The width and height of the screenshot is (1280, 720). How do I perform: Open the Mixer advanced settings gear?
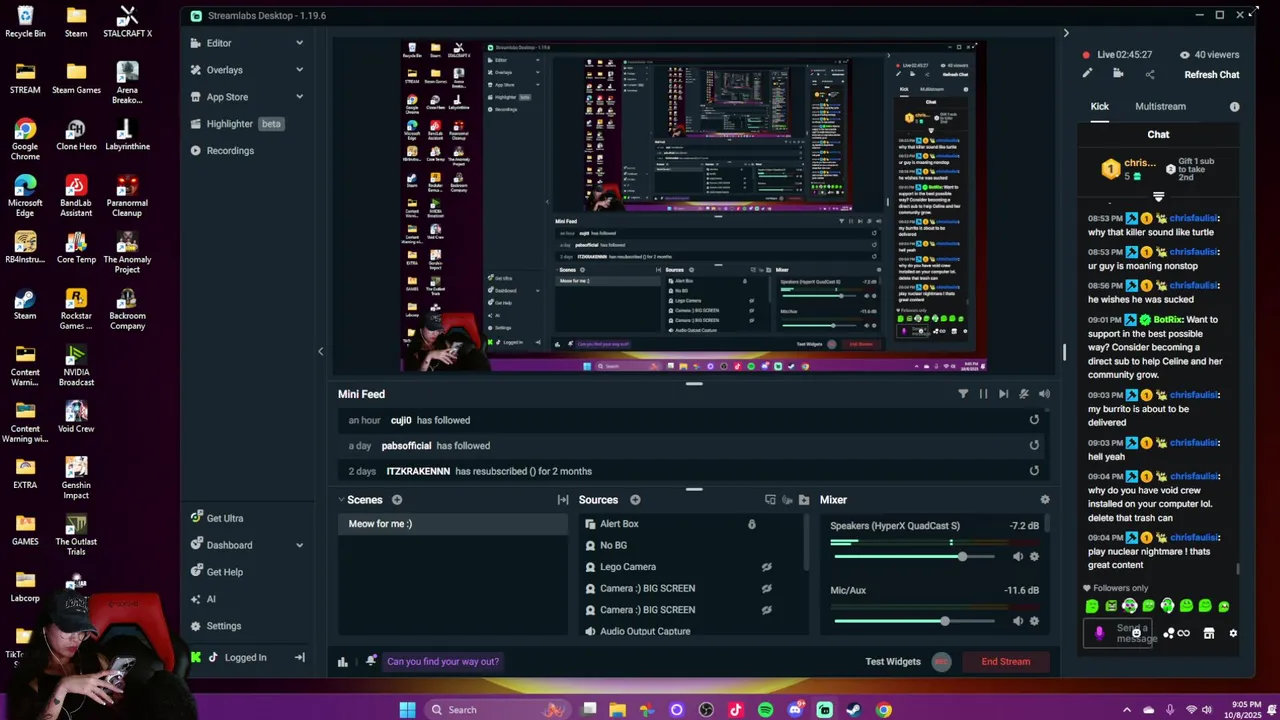click(1045, 500)
